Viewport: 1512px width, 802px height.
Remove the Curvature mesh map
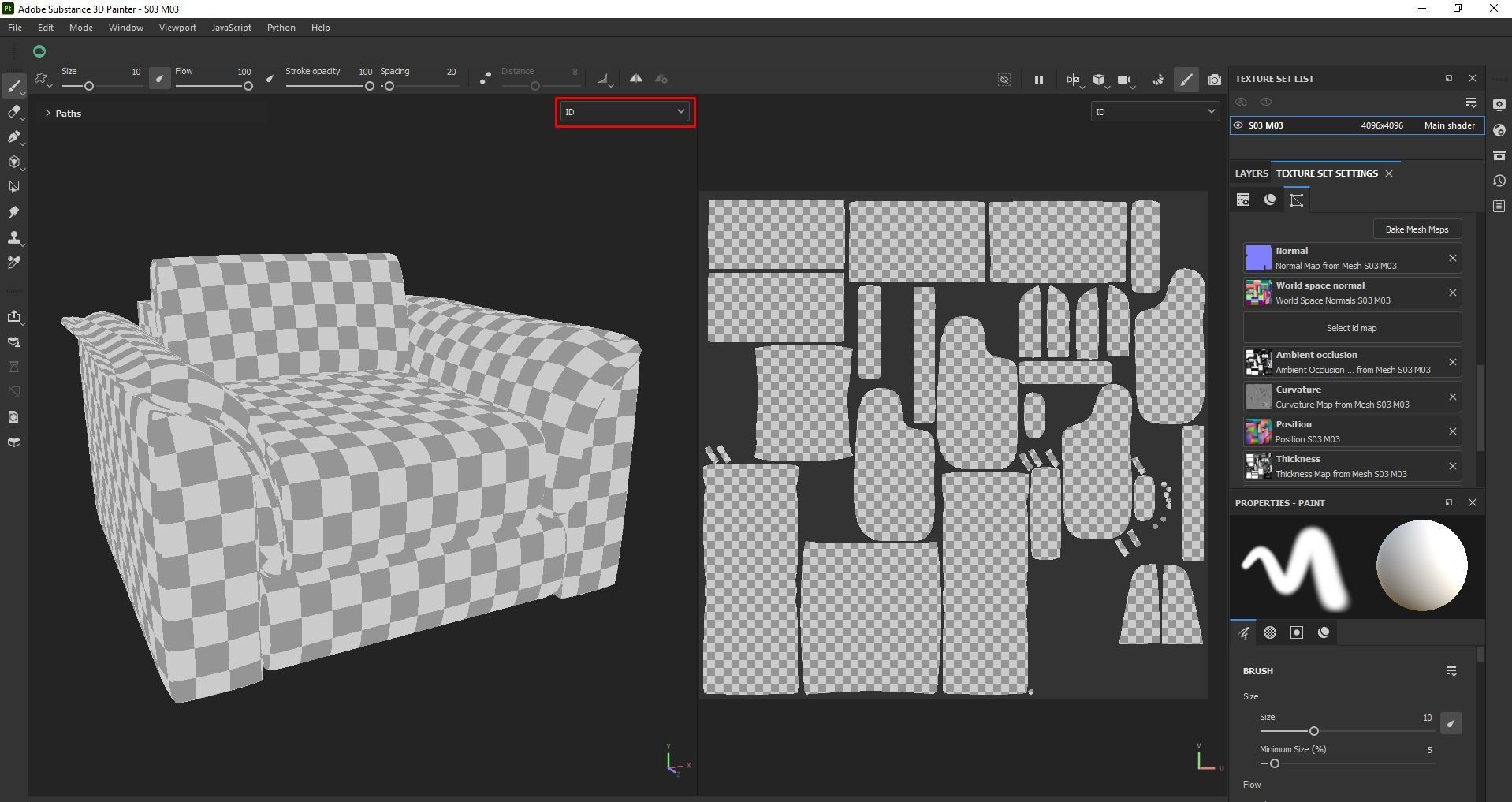tap(1452, 397)
